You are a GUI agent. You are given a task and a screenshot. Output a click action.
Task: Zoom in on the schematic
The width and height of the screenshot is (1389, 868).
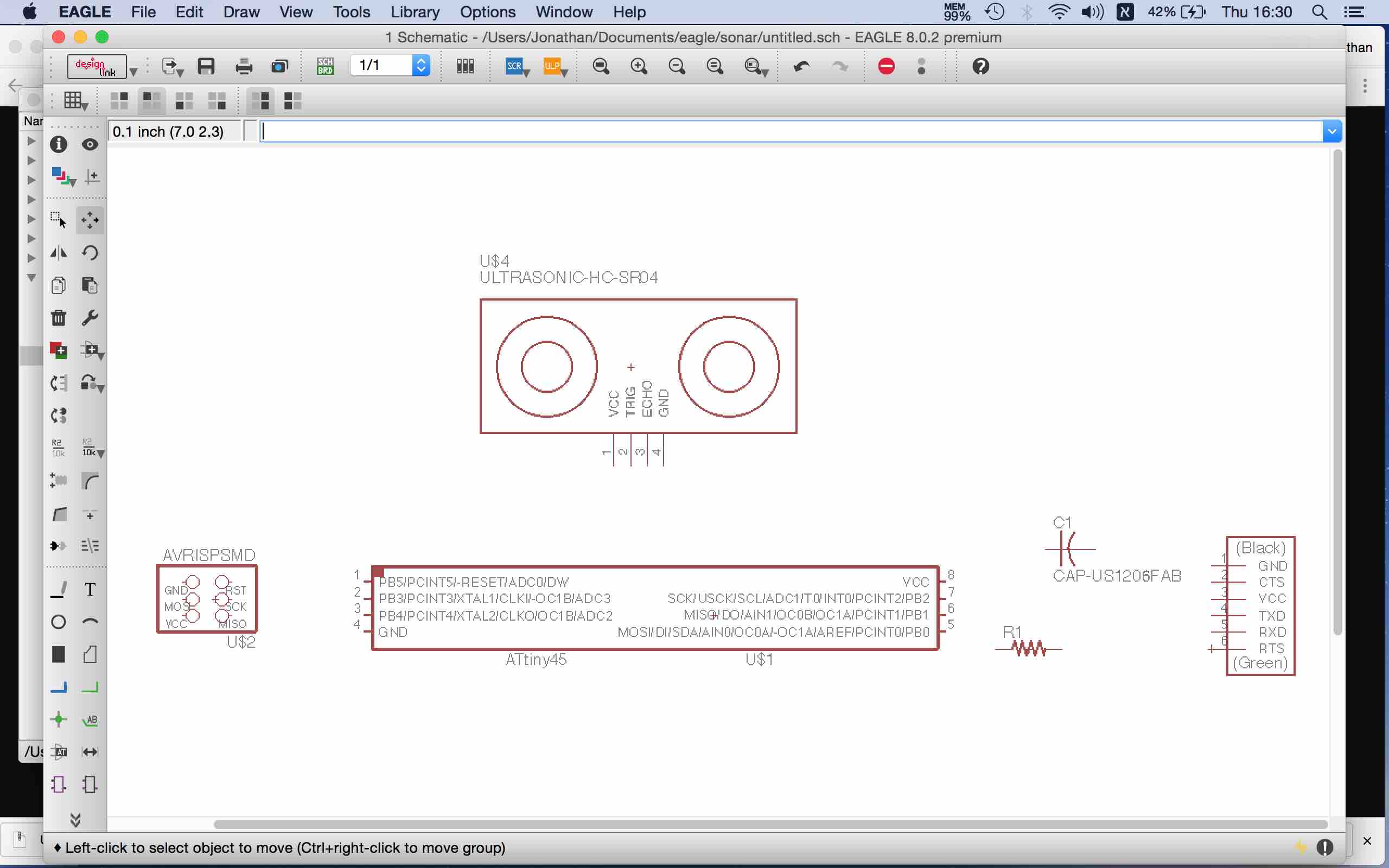click(639, 66)
